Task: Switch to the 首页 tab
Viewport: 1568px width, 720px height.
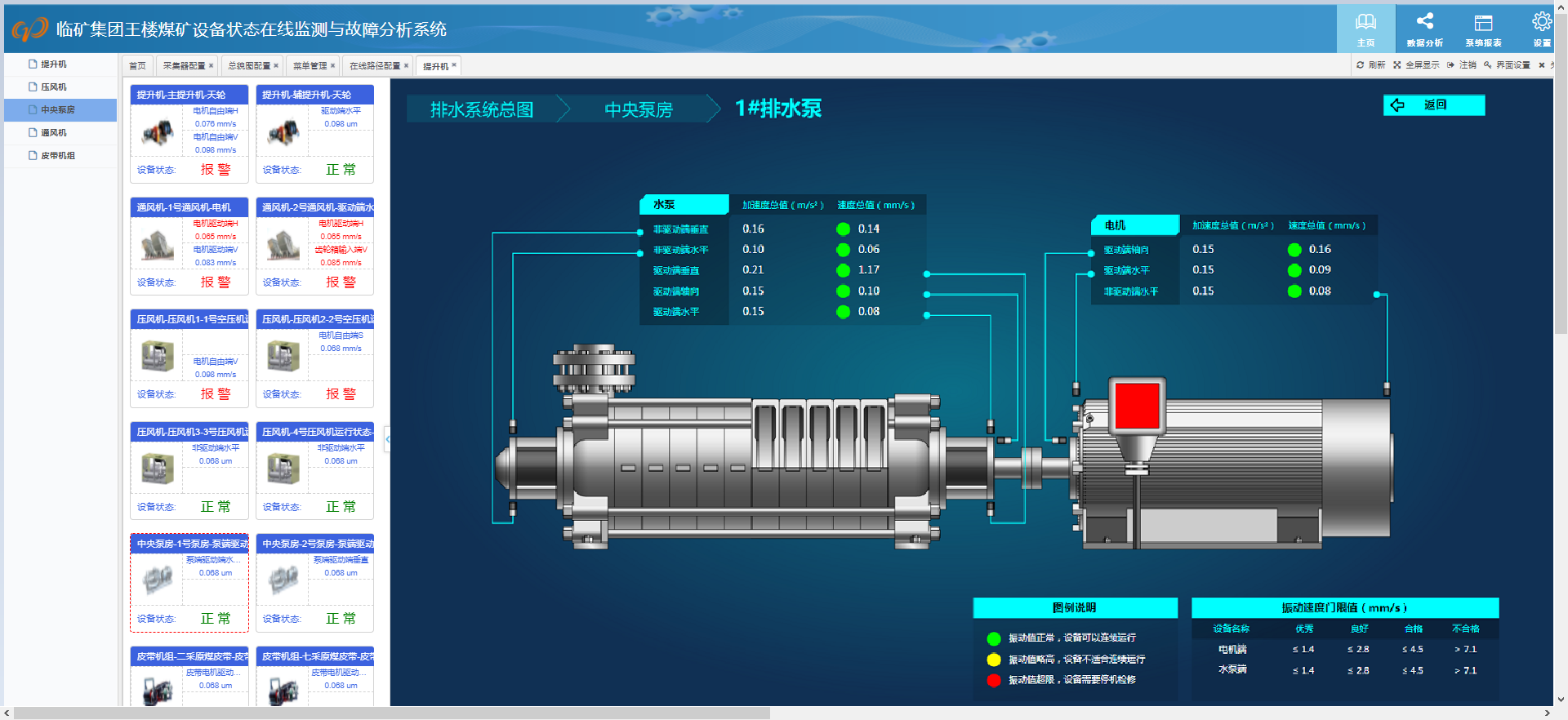Action: 137,65
